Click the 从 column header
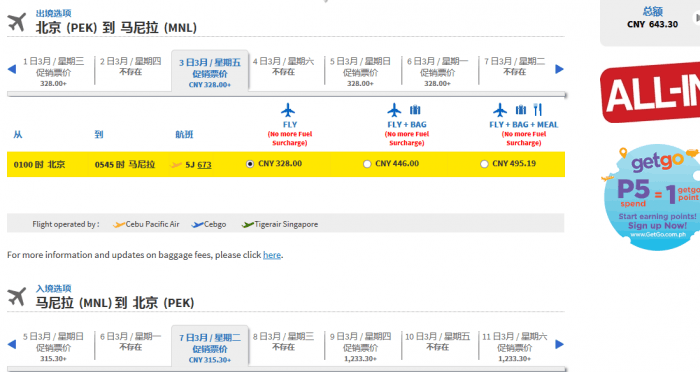700x372 pixels. click(18, 134)
